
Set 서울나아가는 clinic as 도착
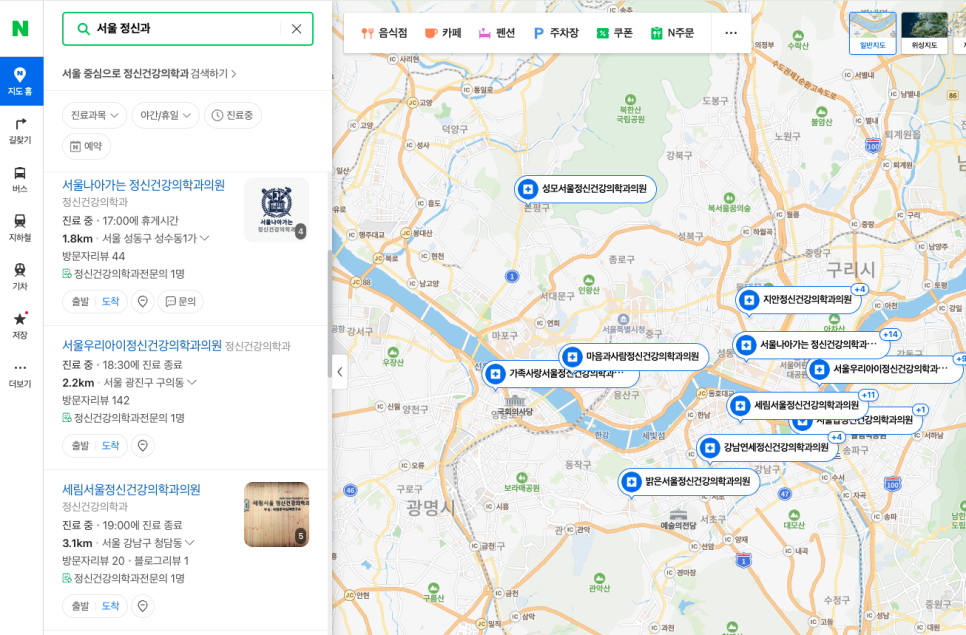click(111, 301)
